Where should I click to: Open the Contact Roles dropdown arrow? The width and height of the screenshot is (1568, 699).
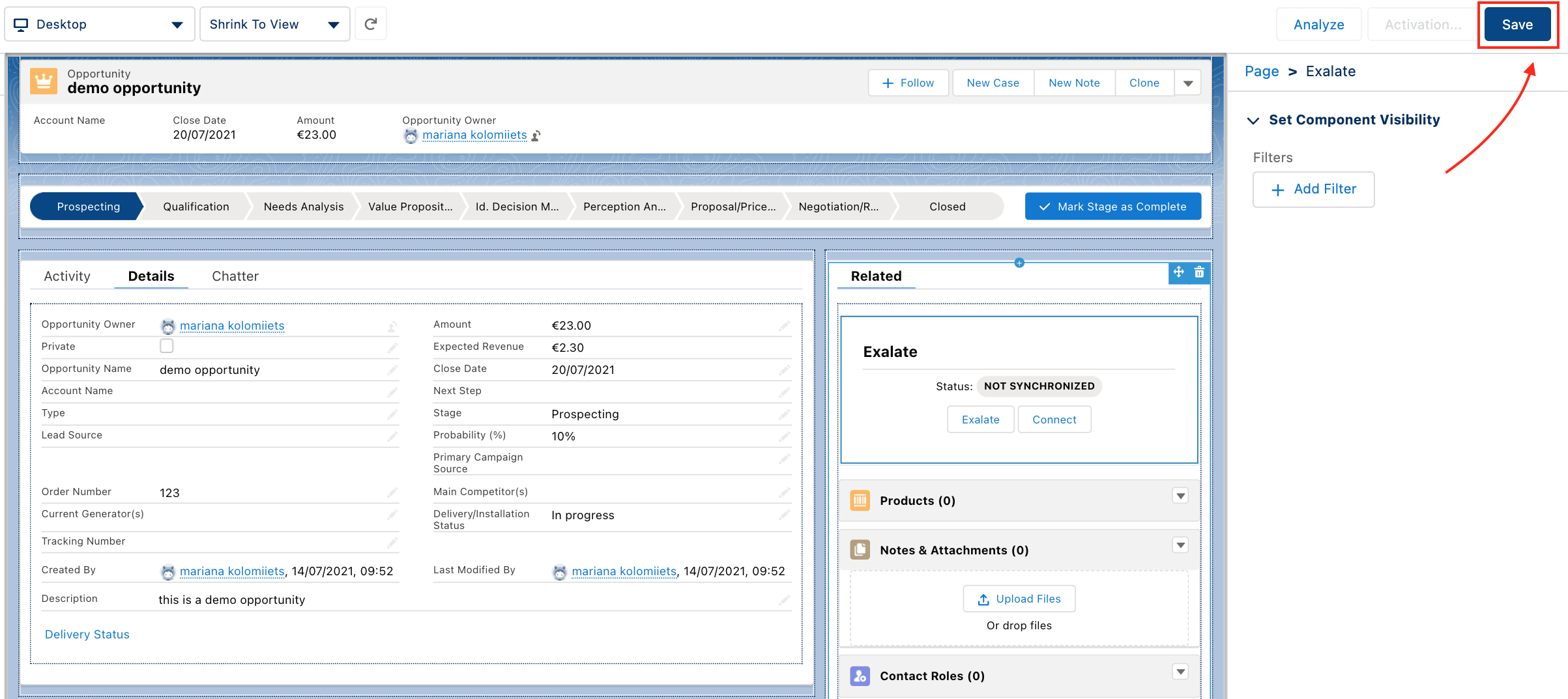tap(1180, 671)
